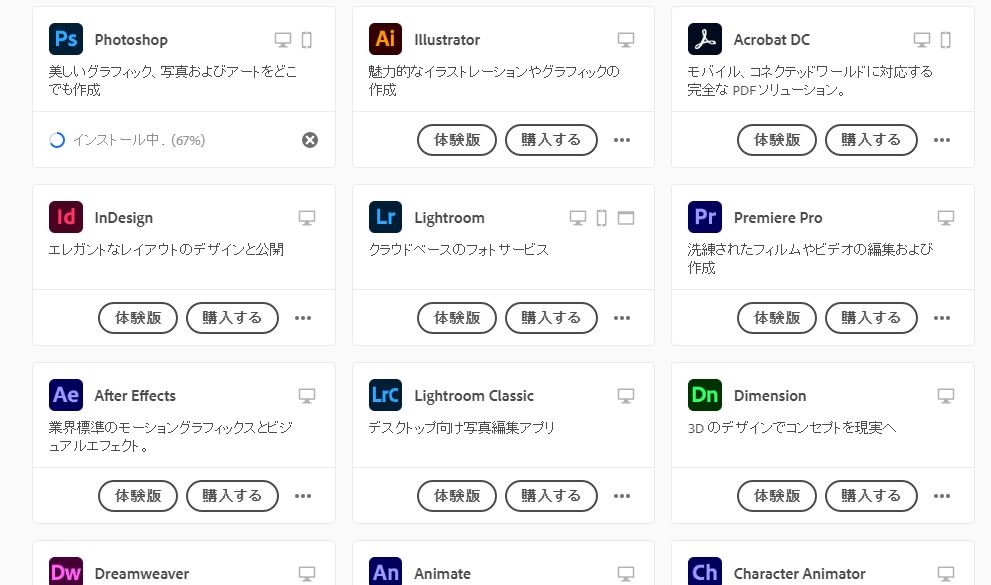Start the After Effects trial with 体験版
Screen dimensions: 991x585
[138, 496]
